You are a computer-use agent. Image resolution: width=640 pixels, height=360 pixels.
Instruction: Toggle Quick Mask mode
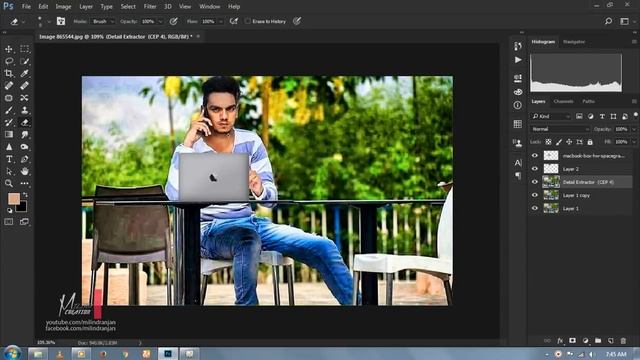click(x=9, y=222)
